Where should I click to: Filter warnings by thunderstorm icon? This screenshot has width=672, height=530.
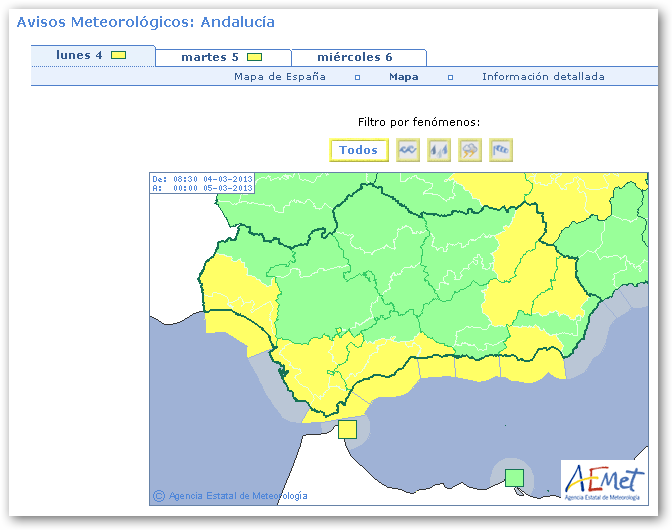pos(470,150)
